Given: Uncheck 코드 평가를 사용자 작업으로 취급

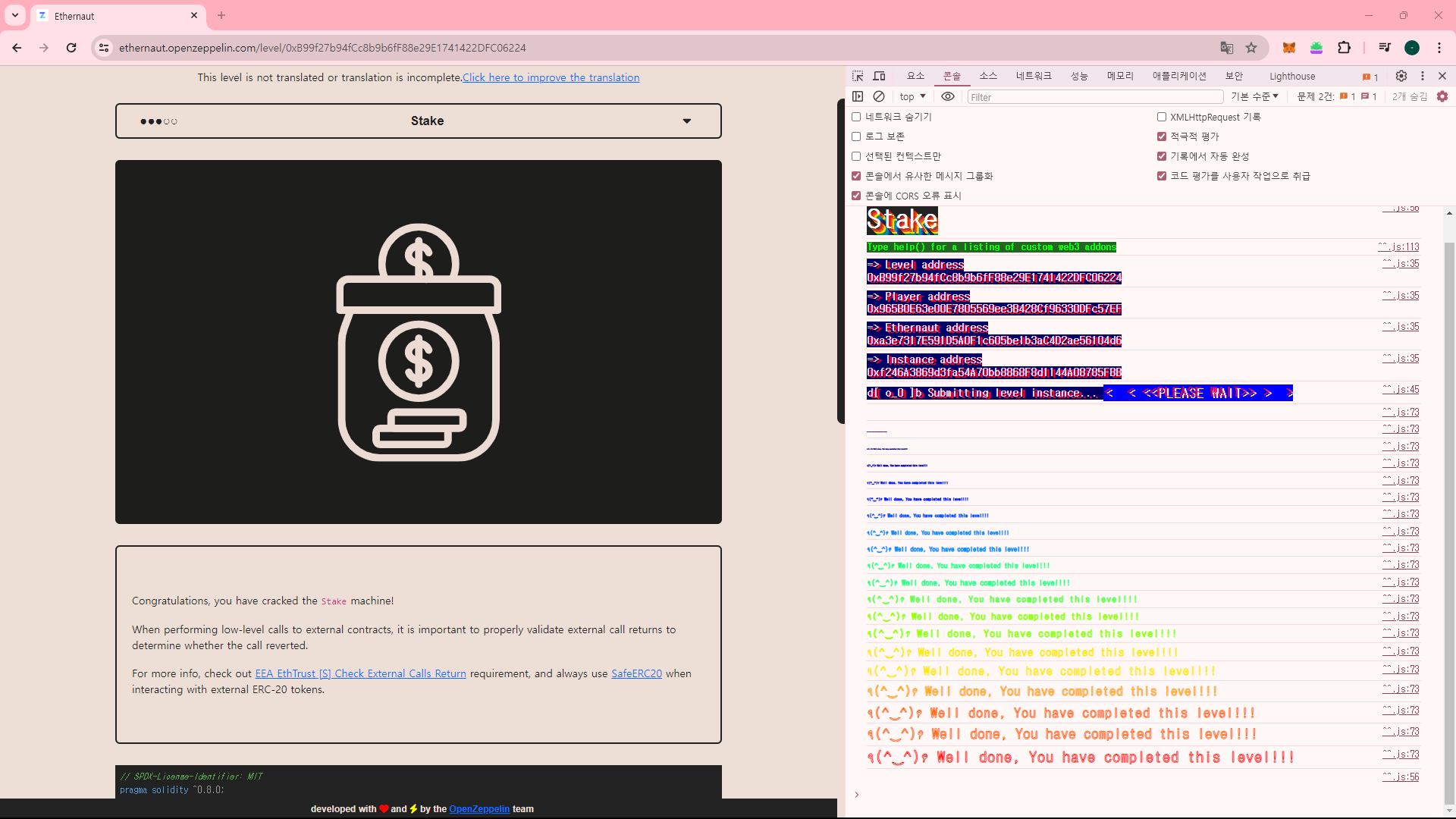Looking at the screenshot, I should (1162, 176).
